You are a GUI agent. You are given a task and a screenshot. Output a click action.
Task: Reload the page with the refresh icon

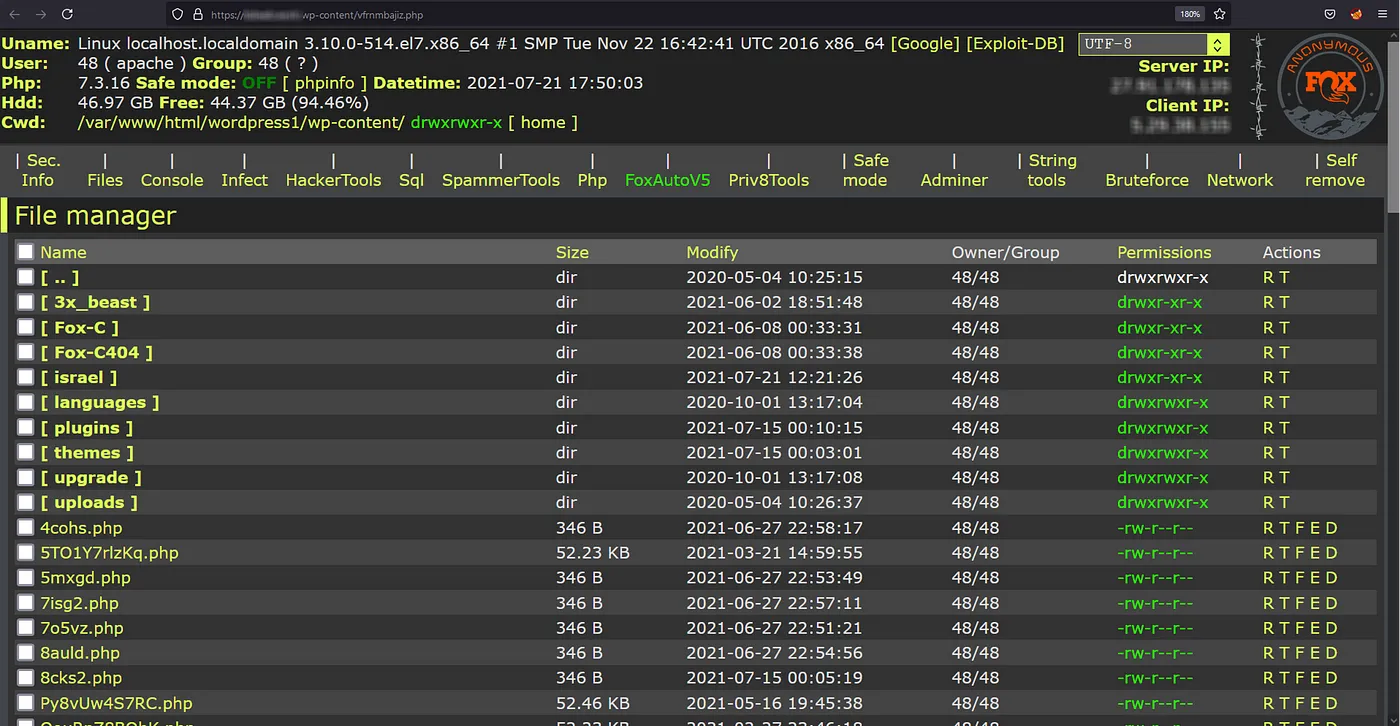67,14
